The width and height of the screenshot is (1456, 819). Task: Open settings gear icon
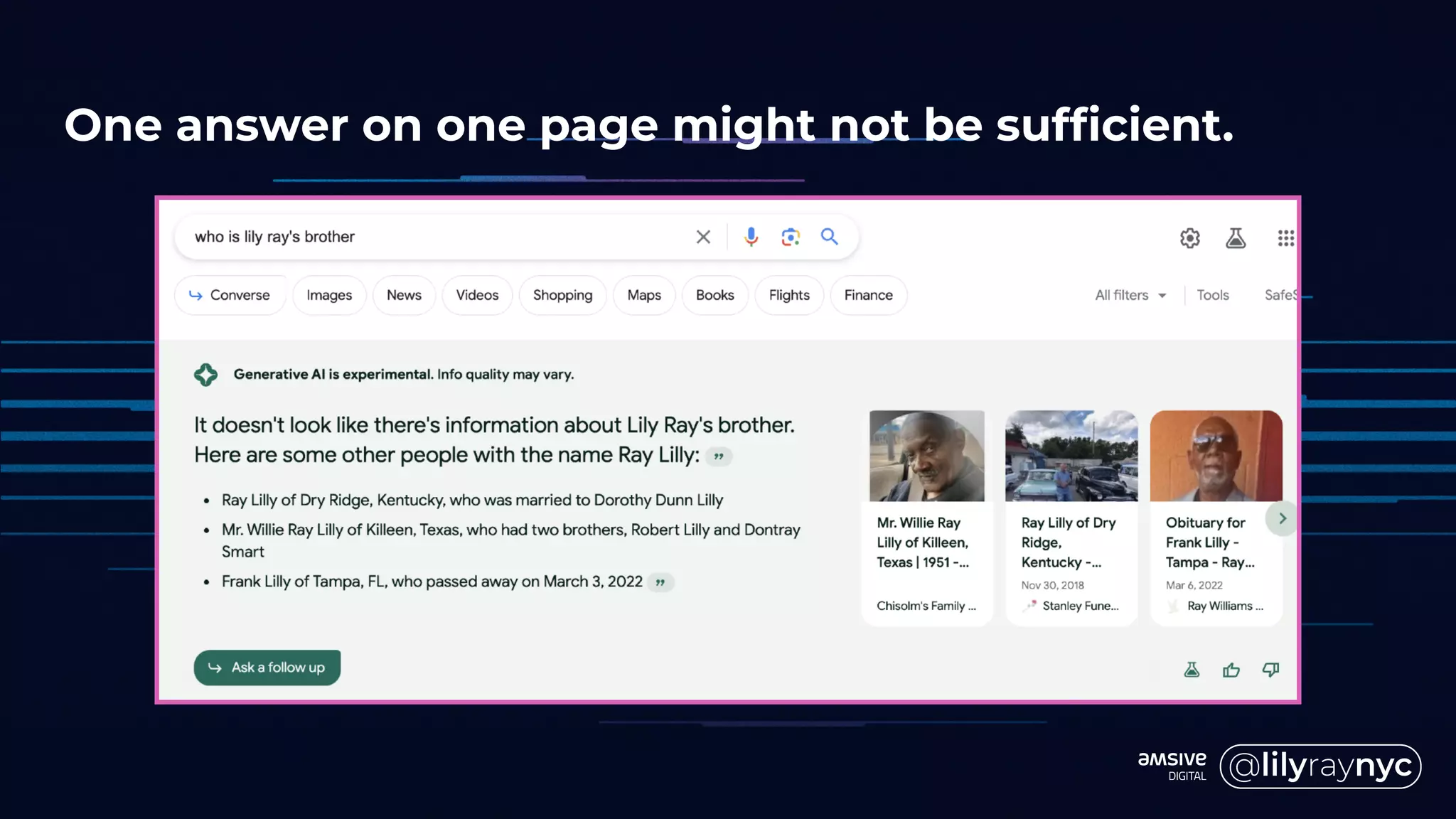coord(1189,238)
